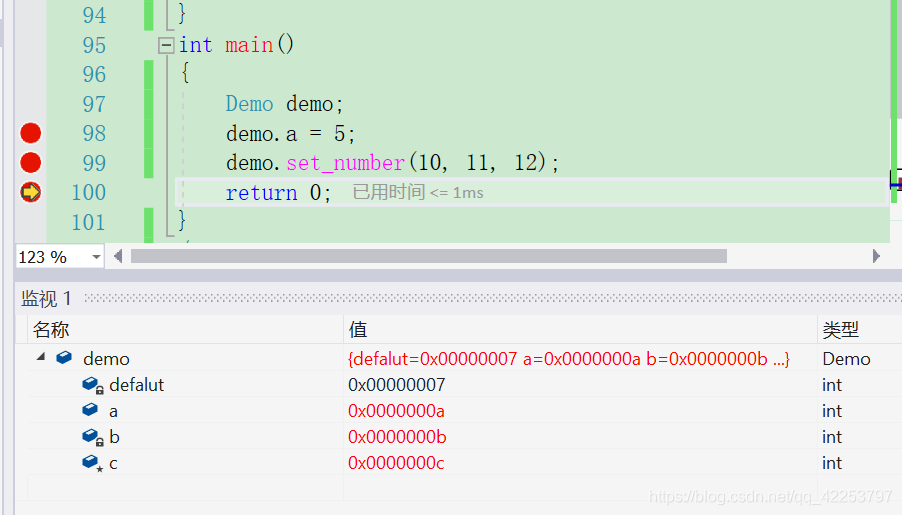Collapse the demo variable tree node
This screenshot has width=902, height=515.
(41, 357)
